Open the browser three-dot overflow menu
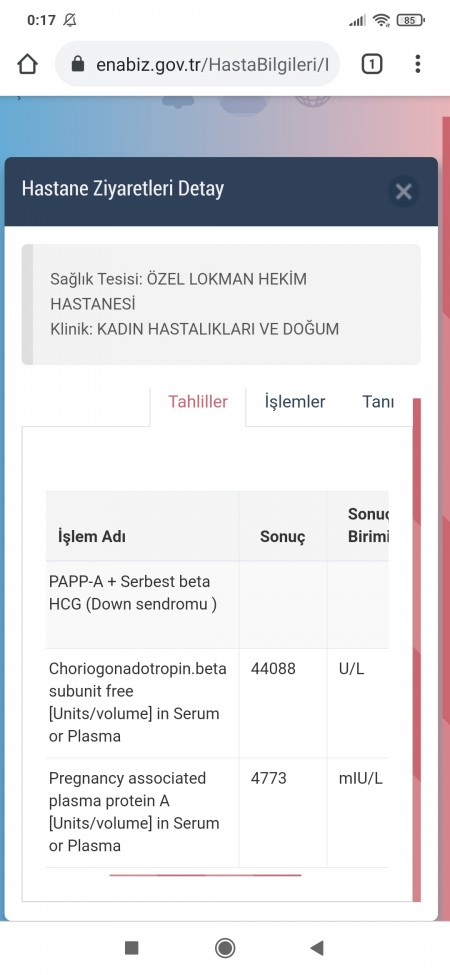The width and height of the screenshot is (450, 975). [418, 64]
